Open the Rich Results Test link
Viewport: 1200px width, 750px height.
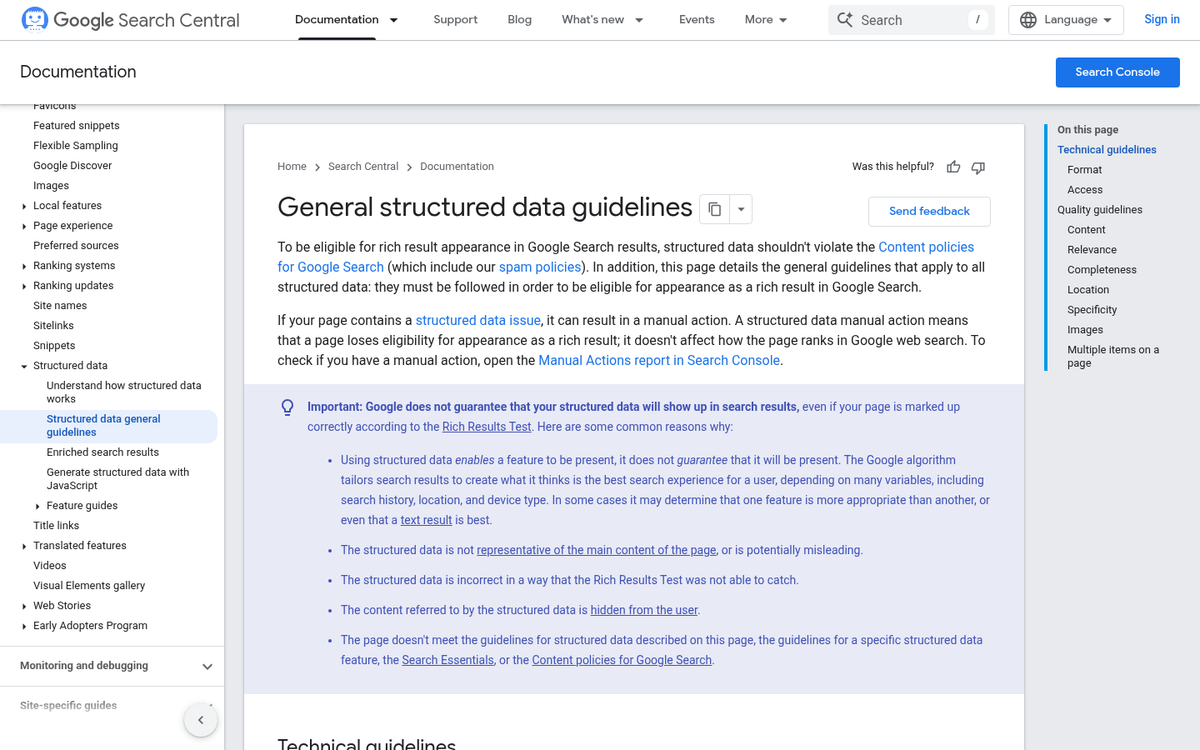pyautogui.click(x=487, y=427)
